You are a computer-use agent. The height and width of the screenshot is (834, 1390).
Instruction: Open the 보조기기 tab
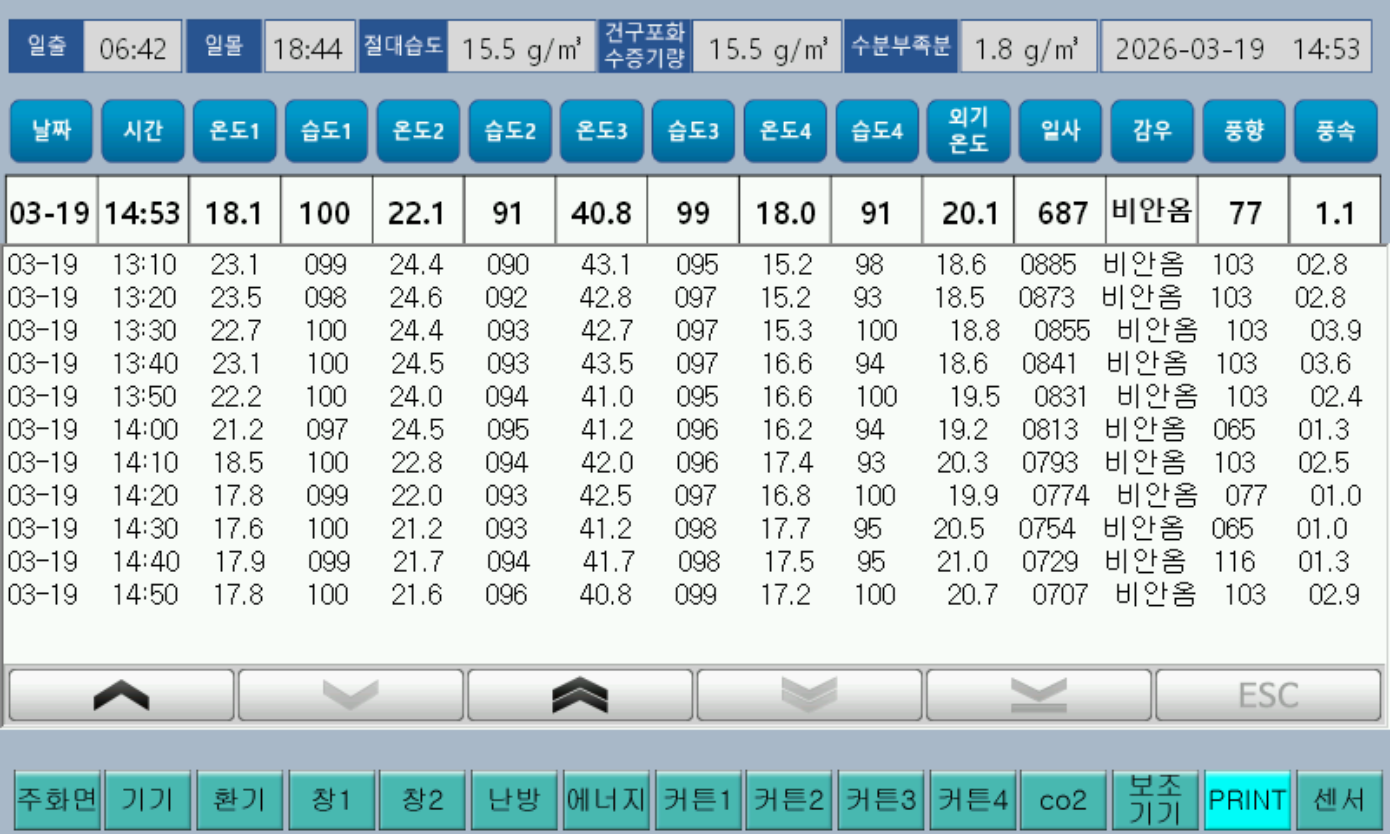[x=1157, y=799]
